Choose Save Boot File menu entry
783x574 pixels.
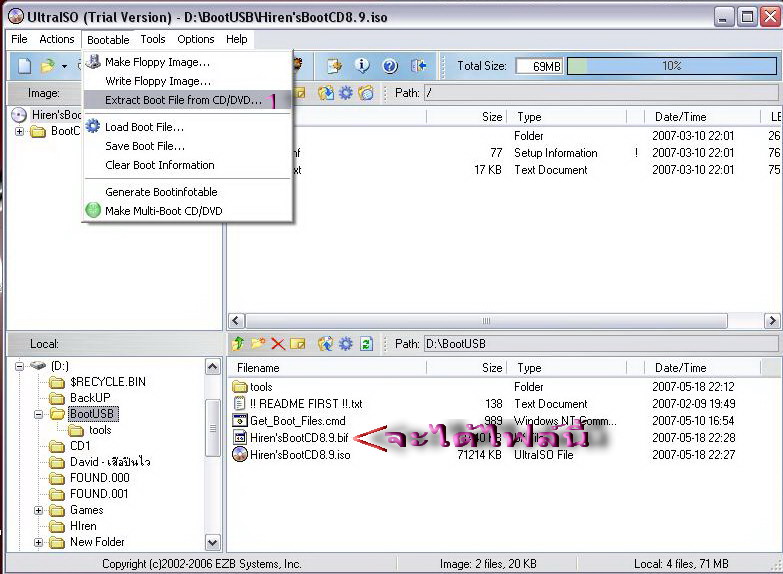tap(187, 146)
